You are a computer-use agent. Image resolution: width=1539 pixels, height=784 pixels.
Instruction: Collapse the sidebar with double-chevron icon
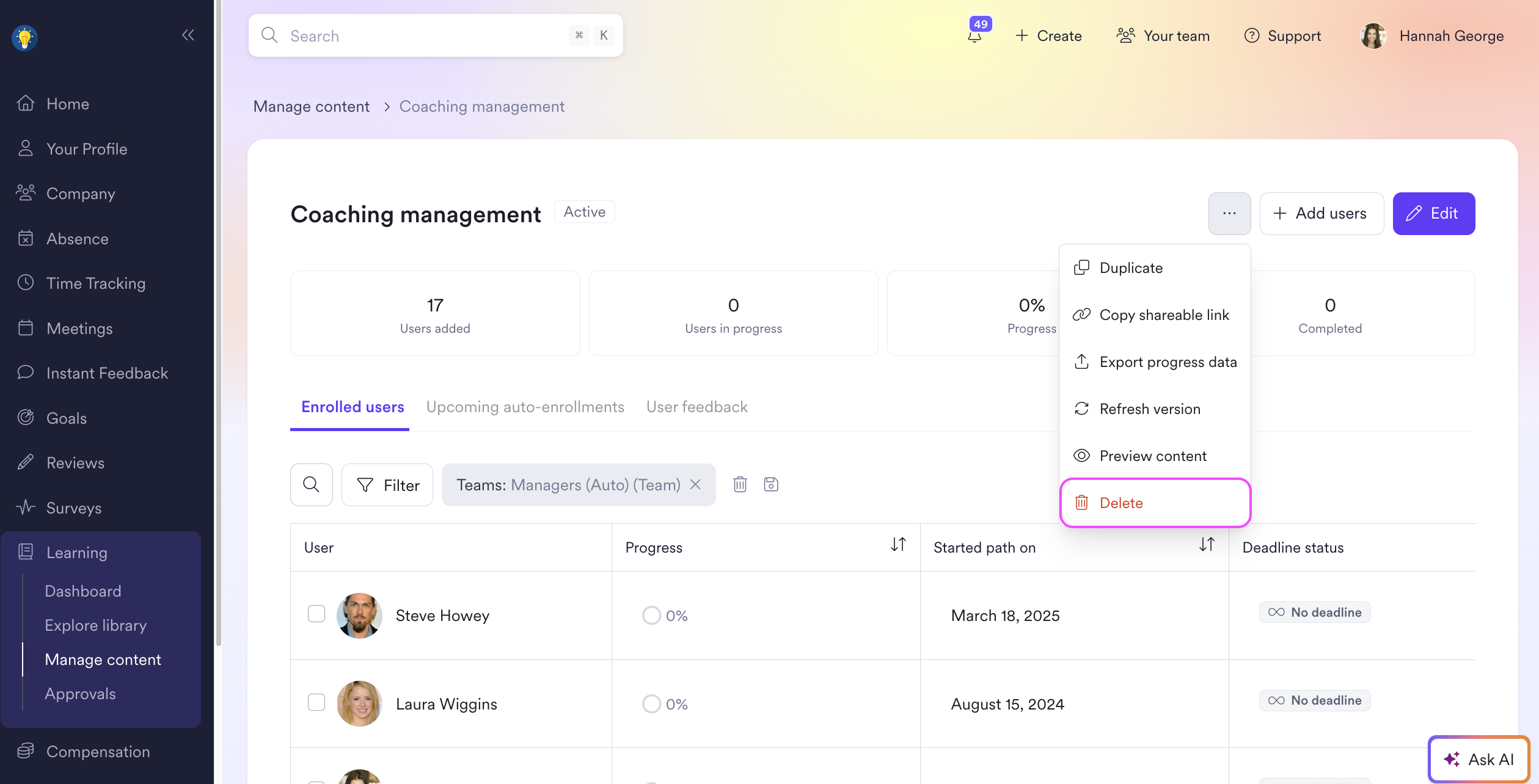tap(188, 35)
